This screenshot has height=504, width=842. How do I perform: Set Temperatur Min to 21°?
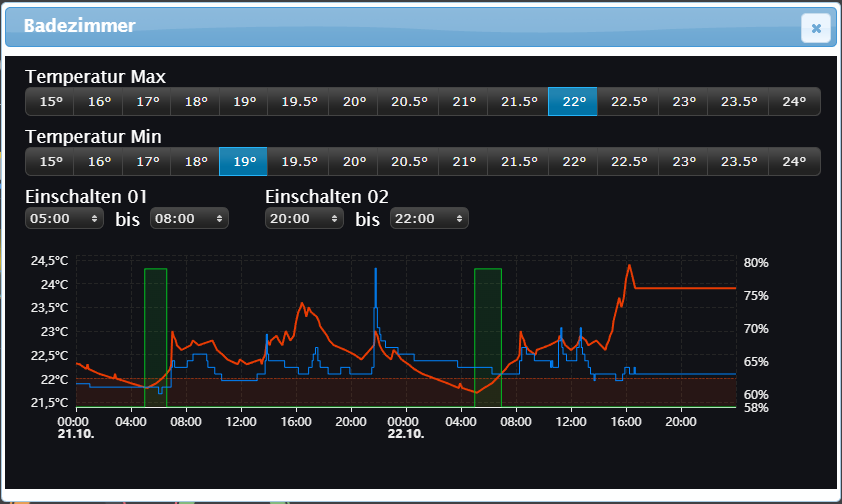tap(463, 162)
